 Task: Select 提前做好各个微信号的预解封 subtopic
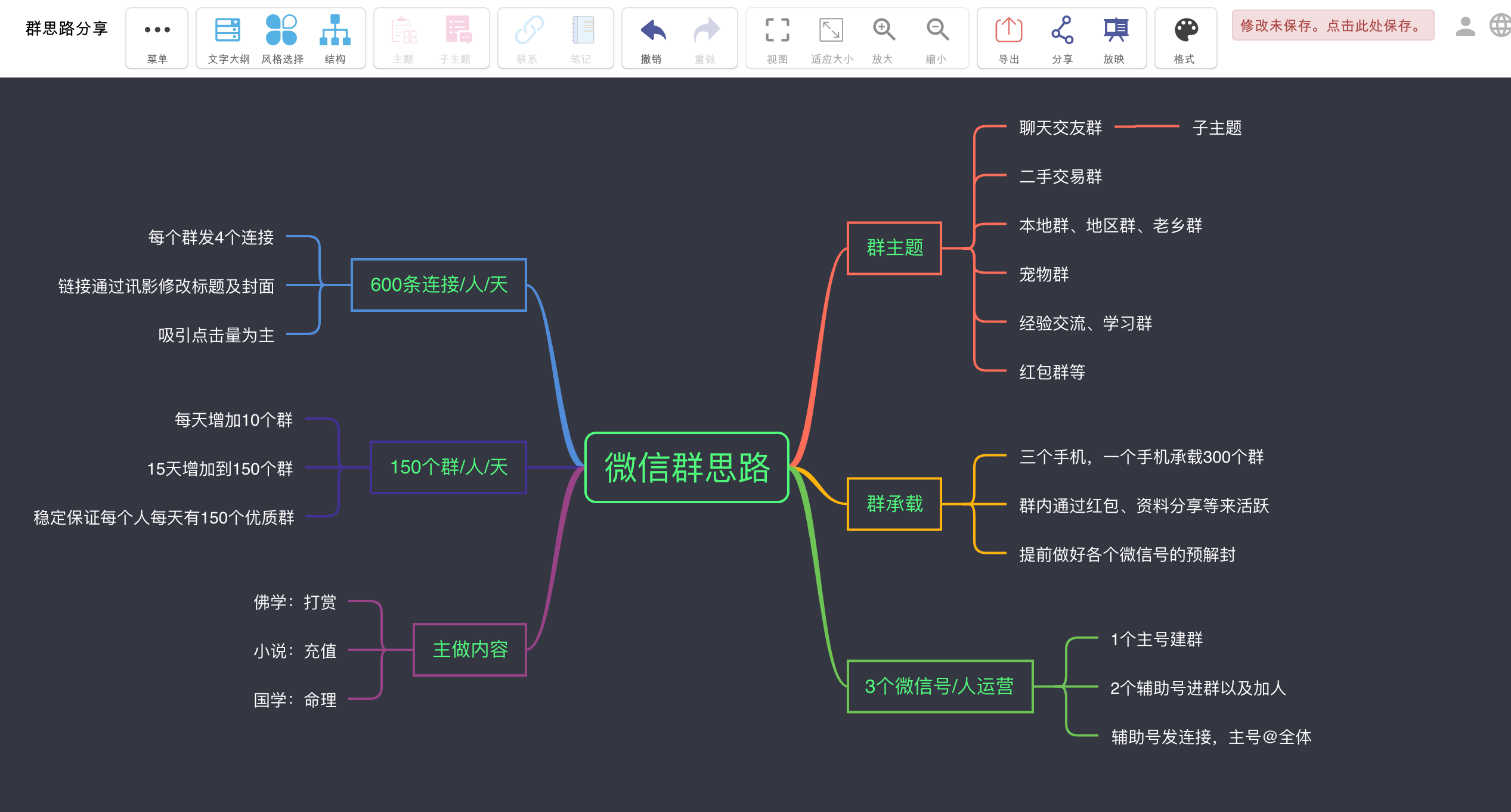click(1127, 554)
